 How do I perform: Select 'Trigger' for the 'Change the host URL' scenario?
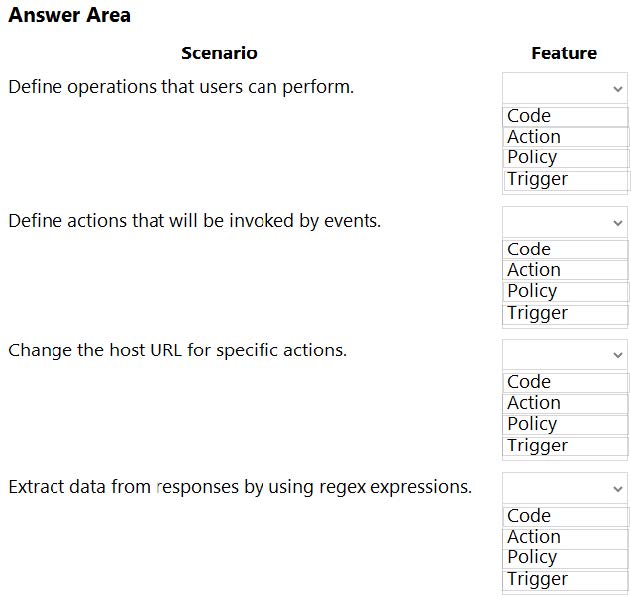pos(565,446)
